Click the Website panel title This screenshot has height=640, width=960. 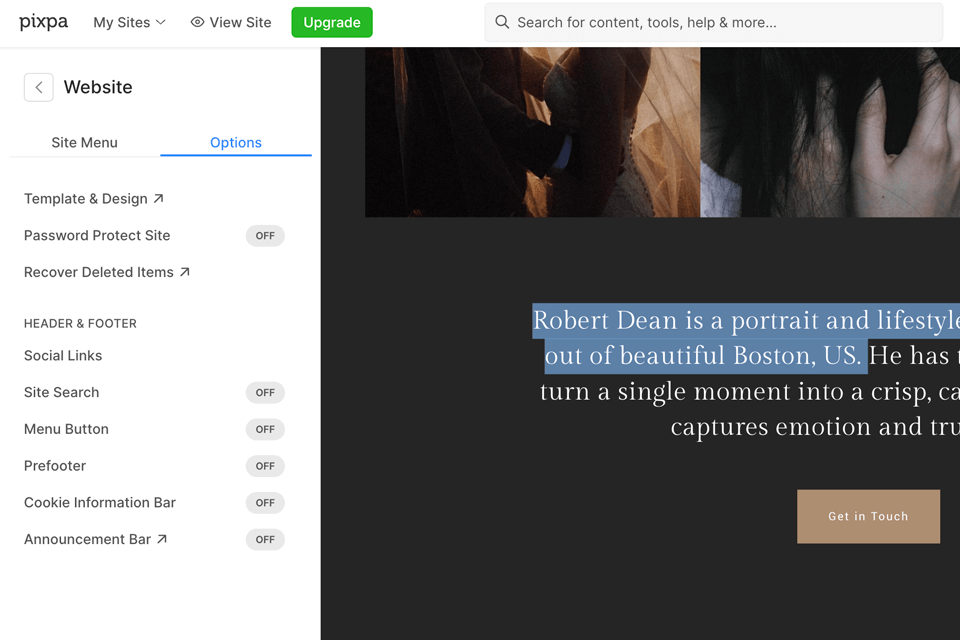click(98, 87)
